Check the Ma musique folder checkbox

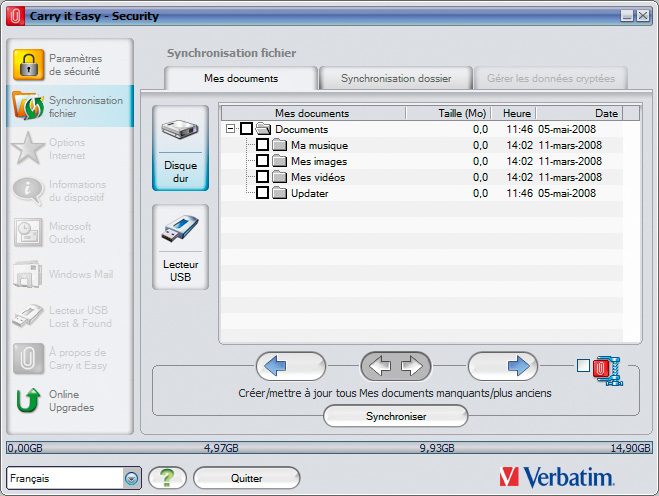(x=262, y=145)
